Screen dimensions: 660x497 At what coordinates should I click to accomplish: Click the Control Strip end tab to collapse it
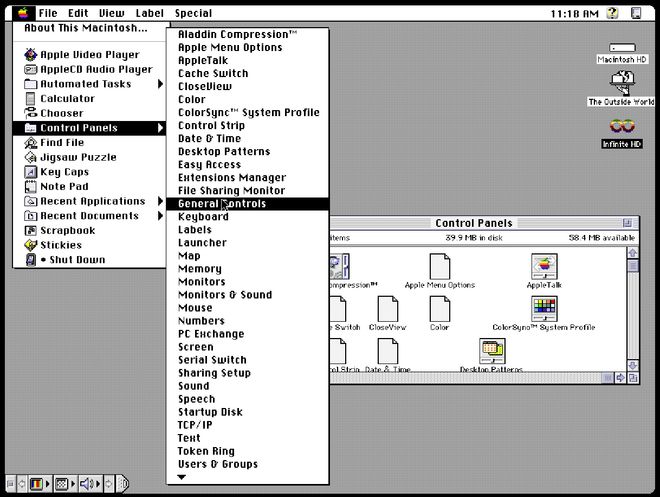122,484
